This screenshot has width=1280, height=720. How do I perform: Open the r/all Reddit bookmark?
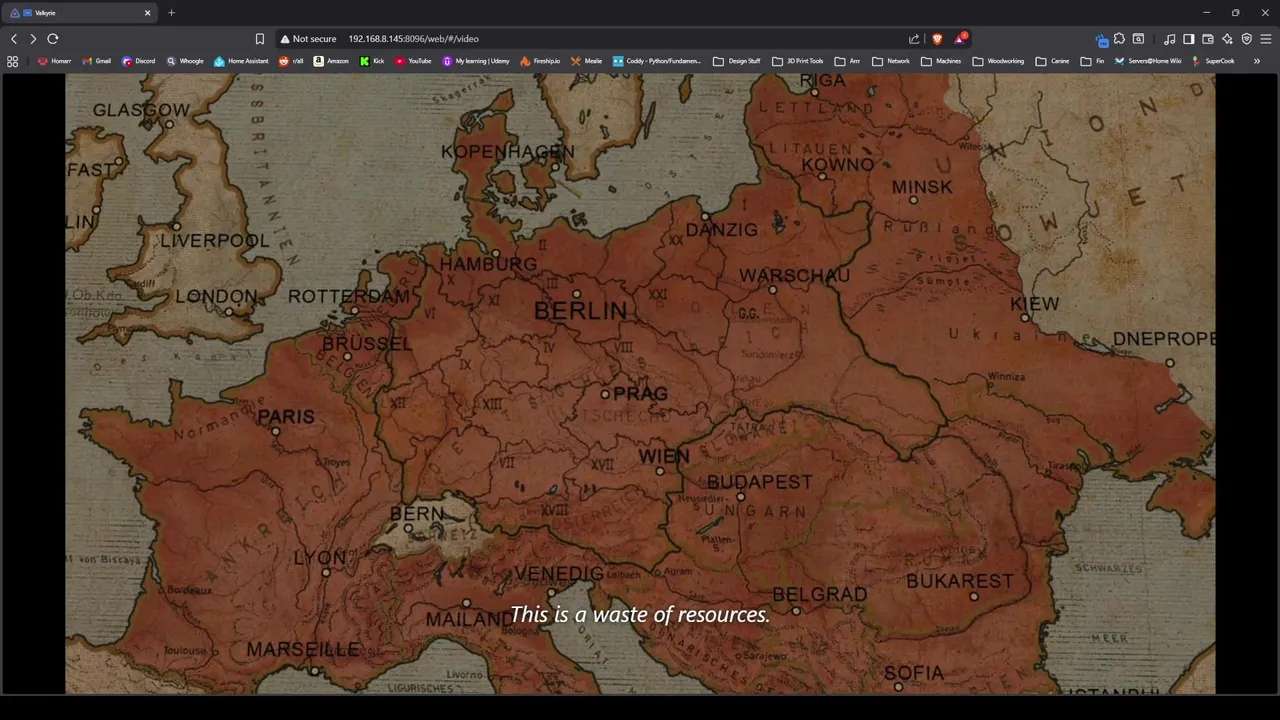[x=291, y=61]
